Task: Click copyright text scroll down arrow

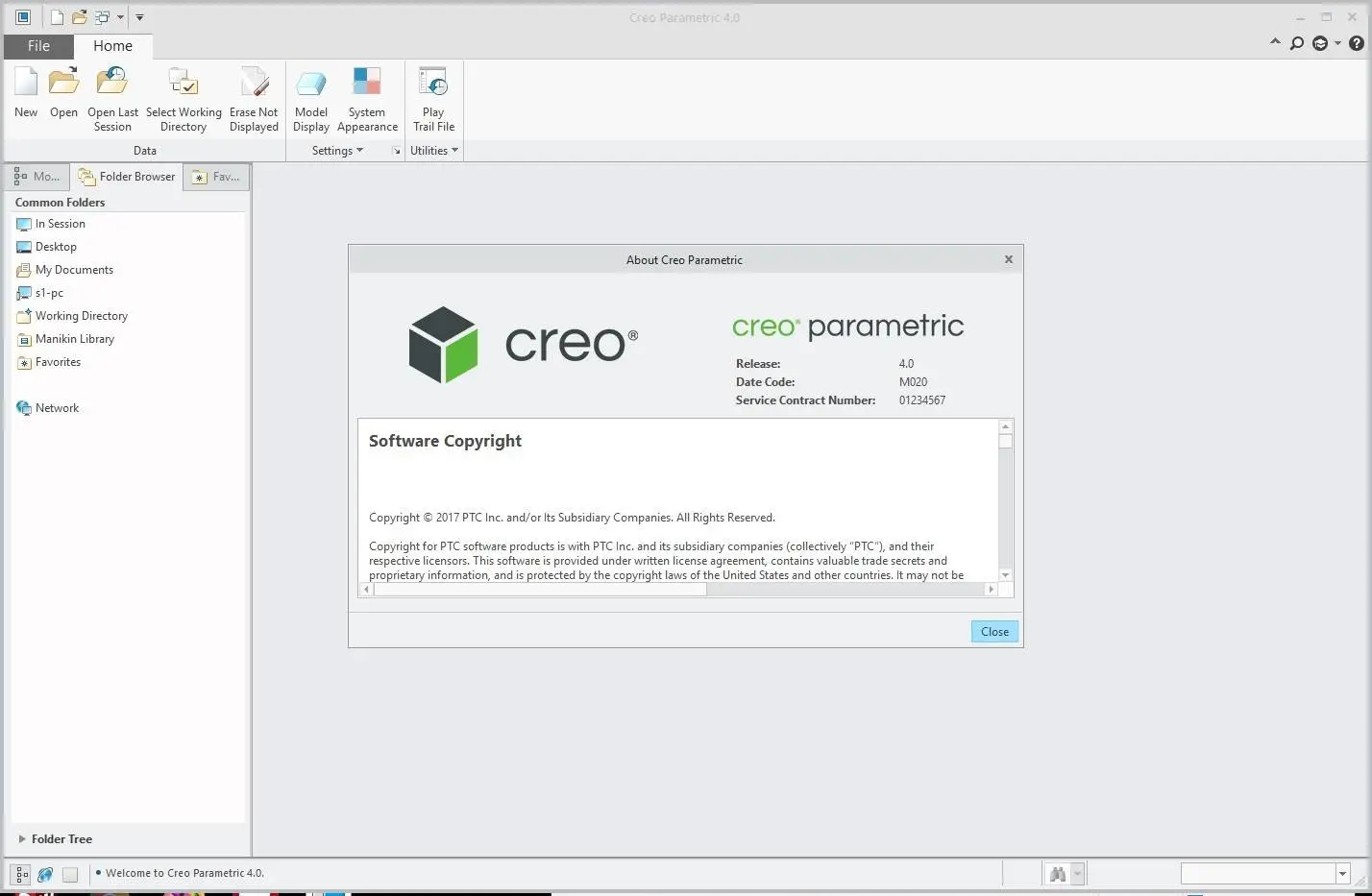Action: click(1006, 575)
